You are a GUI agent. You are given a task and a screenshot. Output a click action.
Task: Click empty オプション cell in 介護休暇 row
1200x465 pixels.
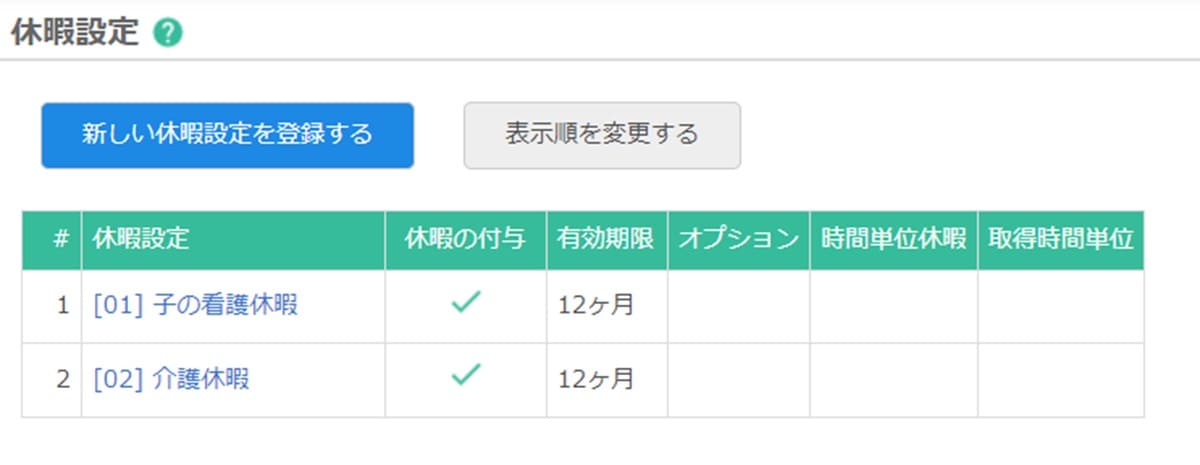pos(739,380)
